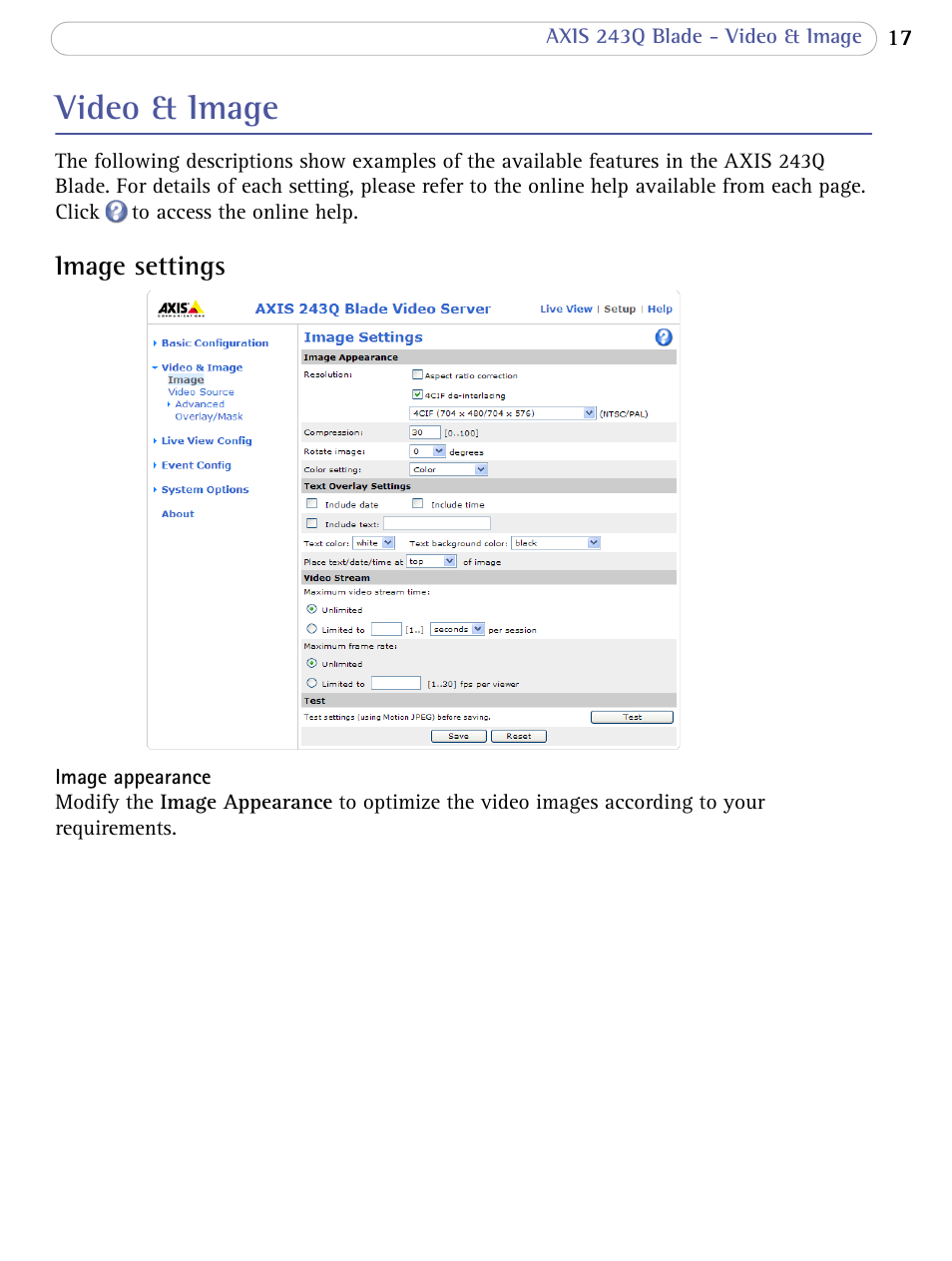This screenshot has height=1261, width=952.
Task: Click the Image Settings heading
Action: click(x=363, y=337)
